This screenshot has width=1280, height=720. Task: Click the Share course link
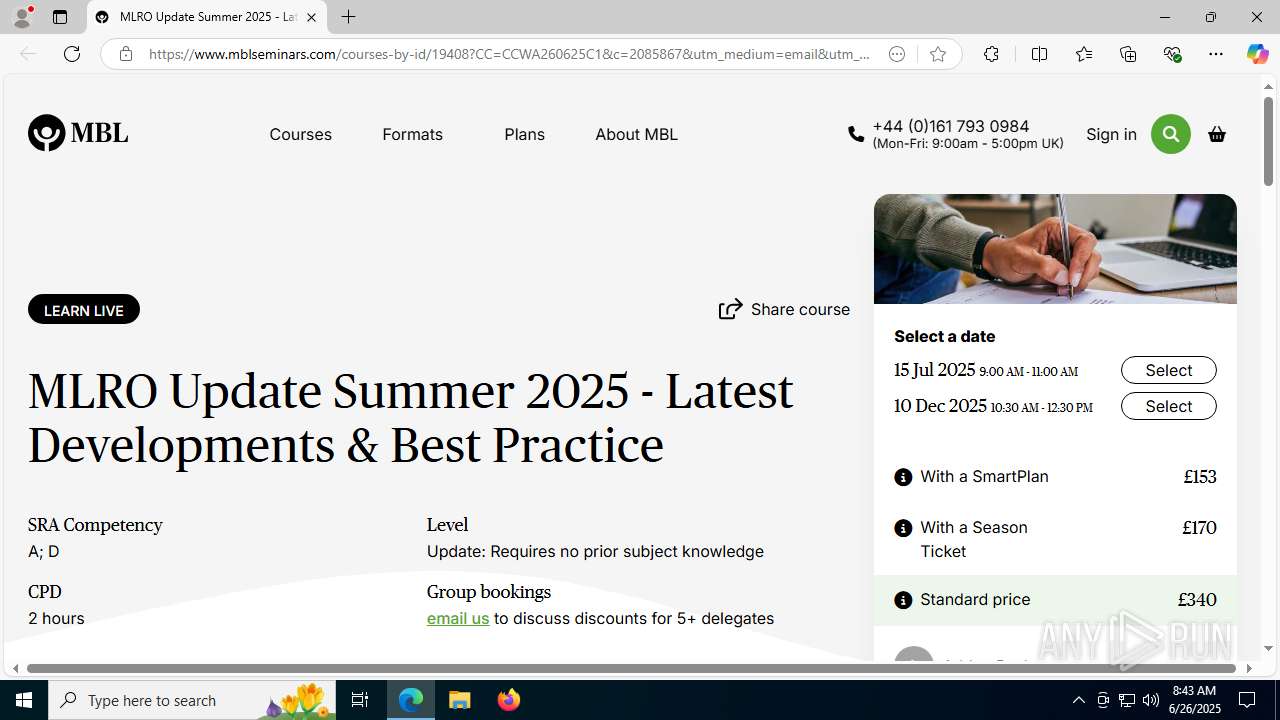(x=784, y=309)
